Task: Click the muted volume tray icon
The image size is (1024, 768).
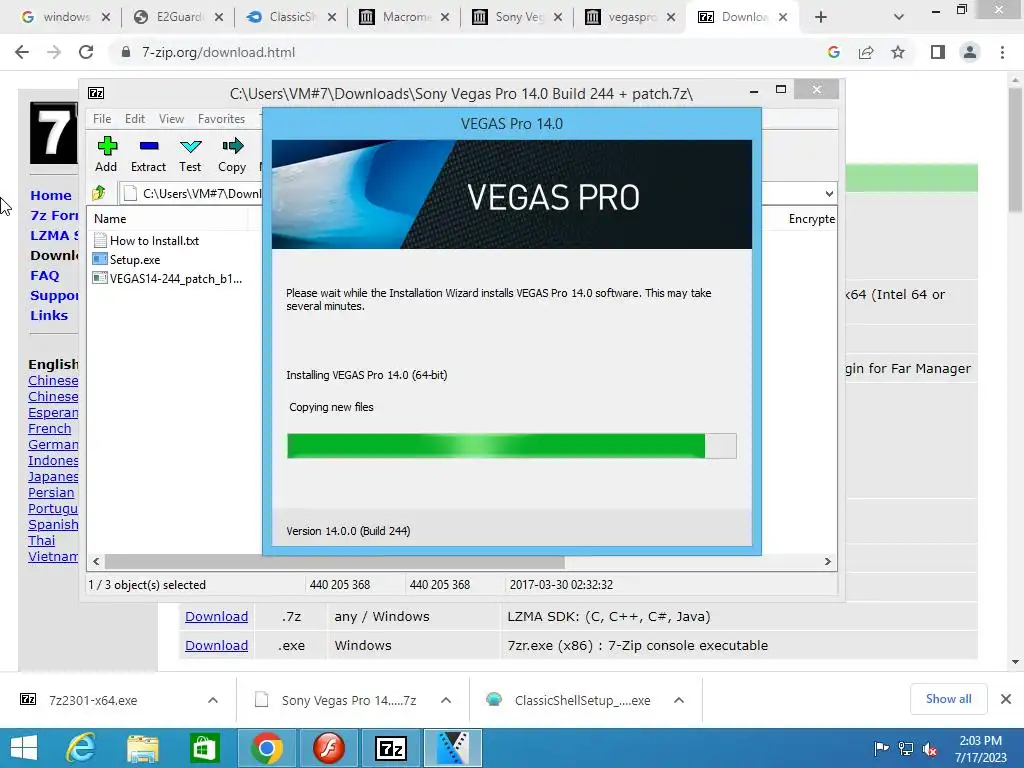Action: [x=929, y=749]
